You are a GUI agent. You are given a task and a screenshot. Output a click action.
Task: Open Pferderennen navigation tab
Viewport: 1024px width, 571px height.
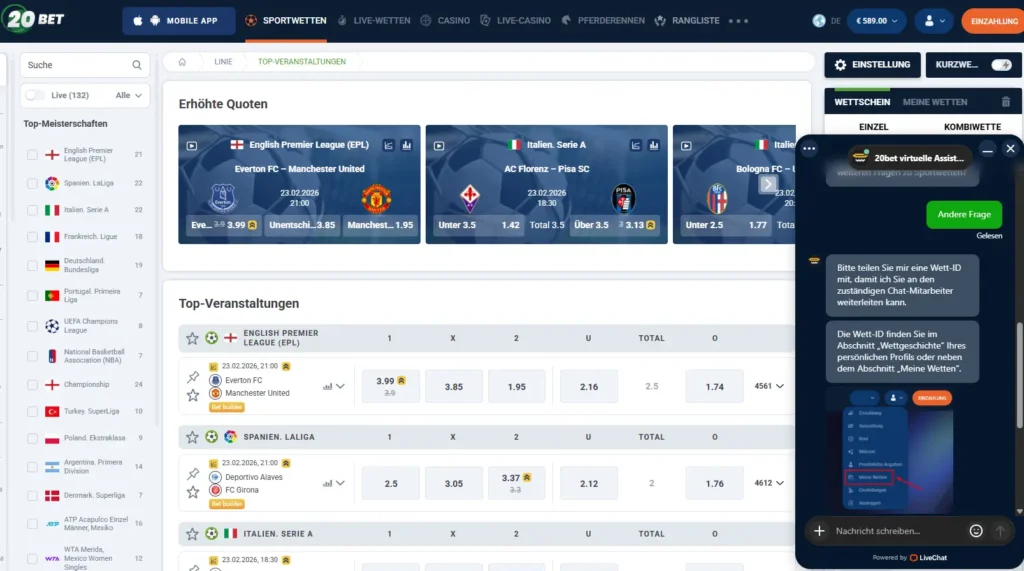point(603,21)
